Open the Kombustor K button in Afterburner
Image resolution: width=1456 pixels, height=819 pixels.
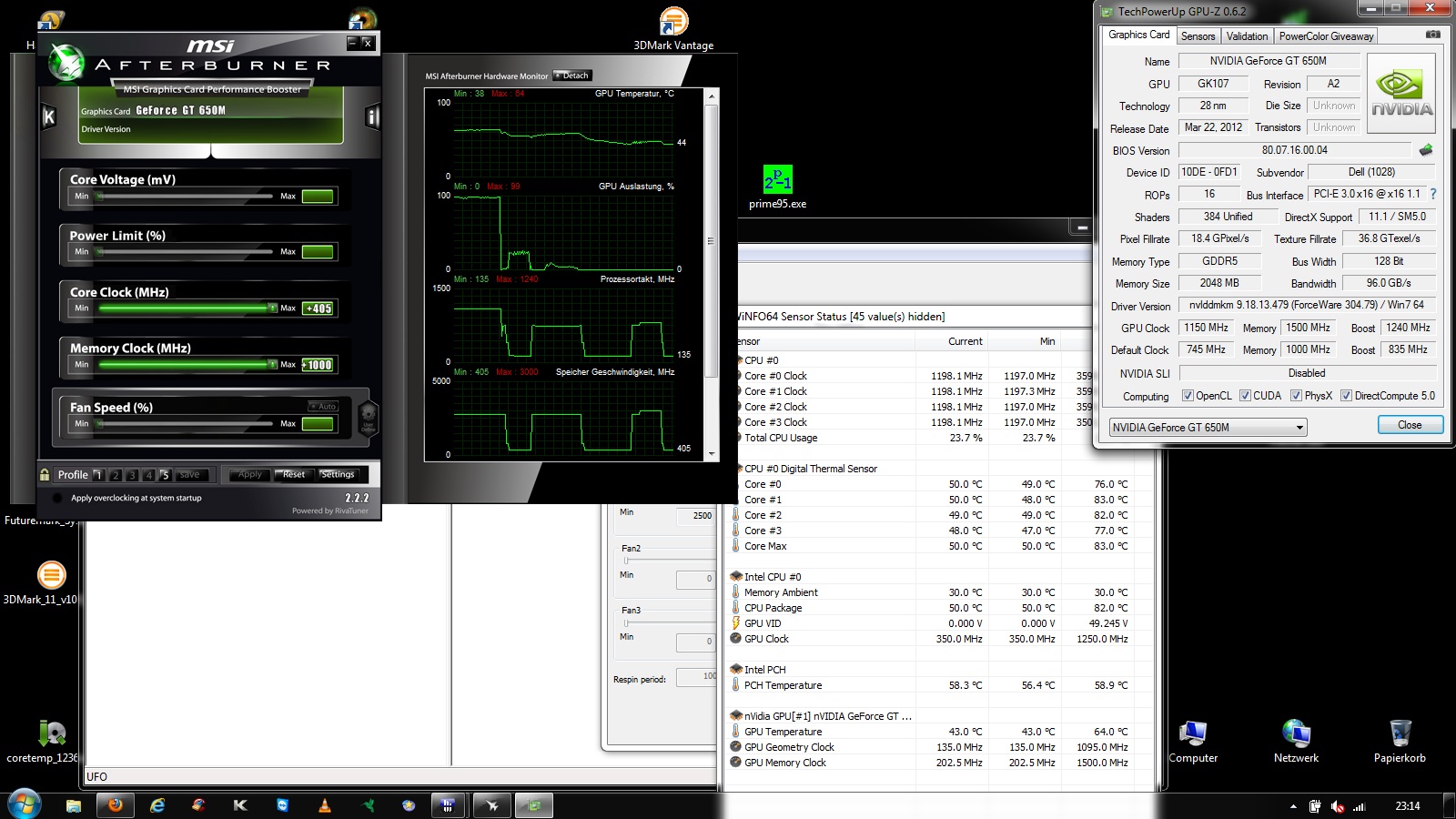[49, 116]
